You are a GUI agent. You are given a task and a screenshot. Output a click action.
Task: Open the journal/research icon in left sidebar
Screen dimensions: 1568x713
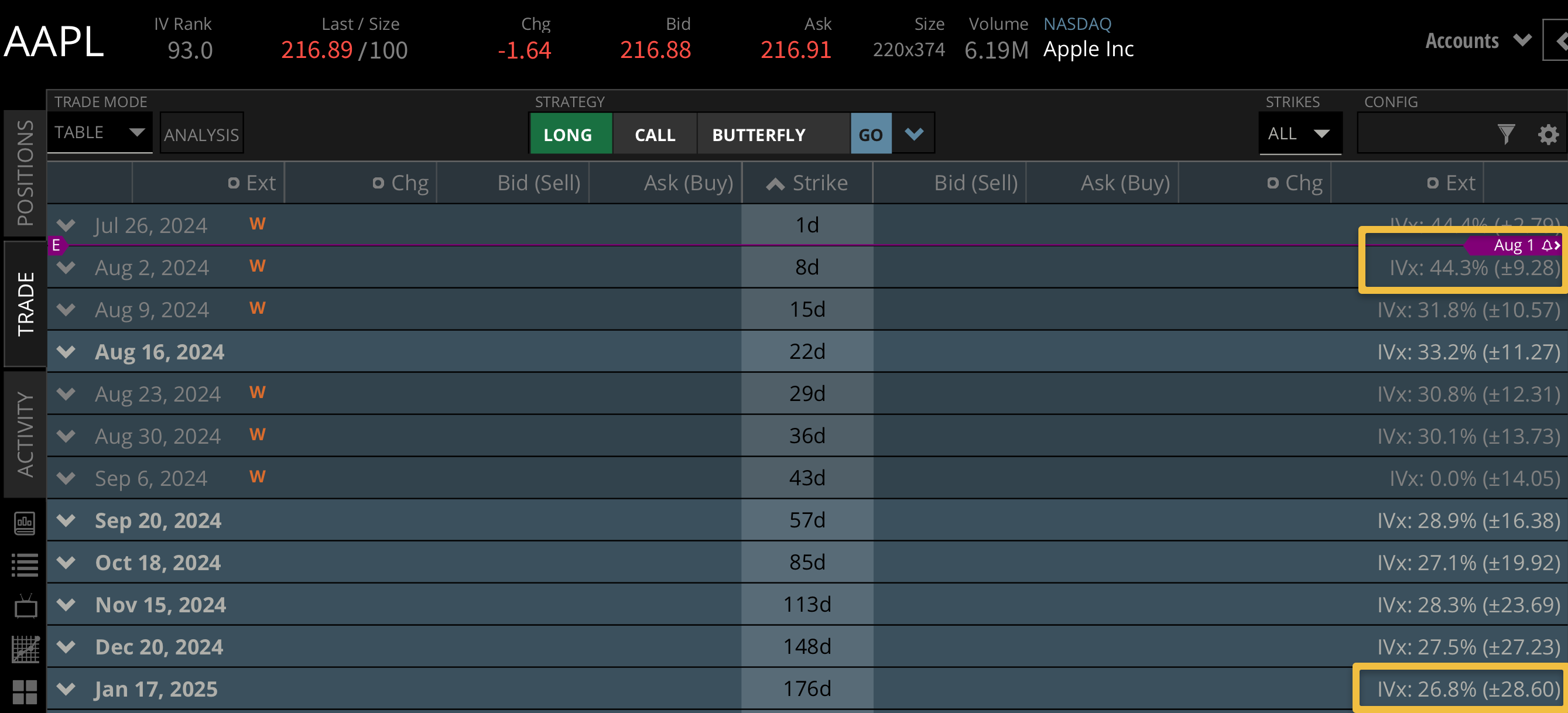pos(25,523)
